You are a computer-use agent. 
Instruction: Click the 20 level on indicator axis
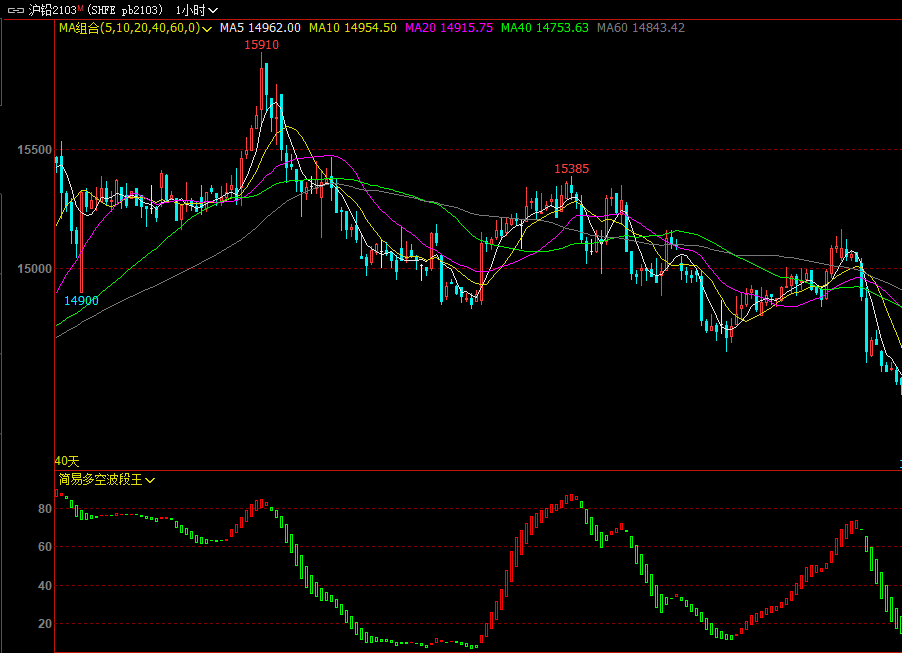tap(45, 624)
